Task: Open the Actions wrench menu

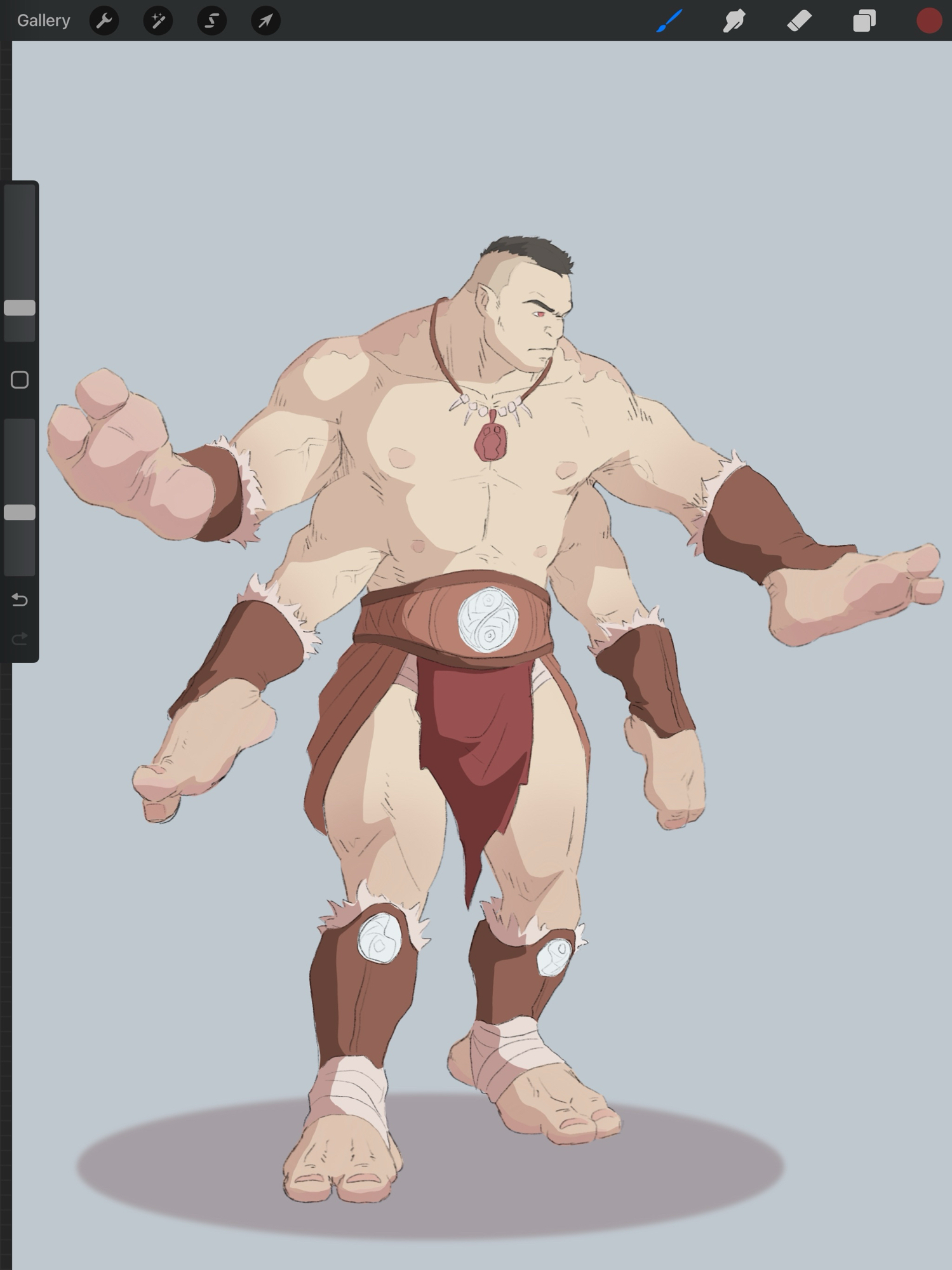Action: point(104,21)
